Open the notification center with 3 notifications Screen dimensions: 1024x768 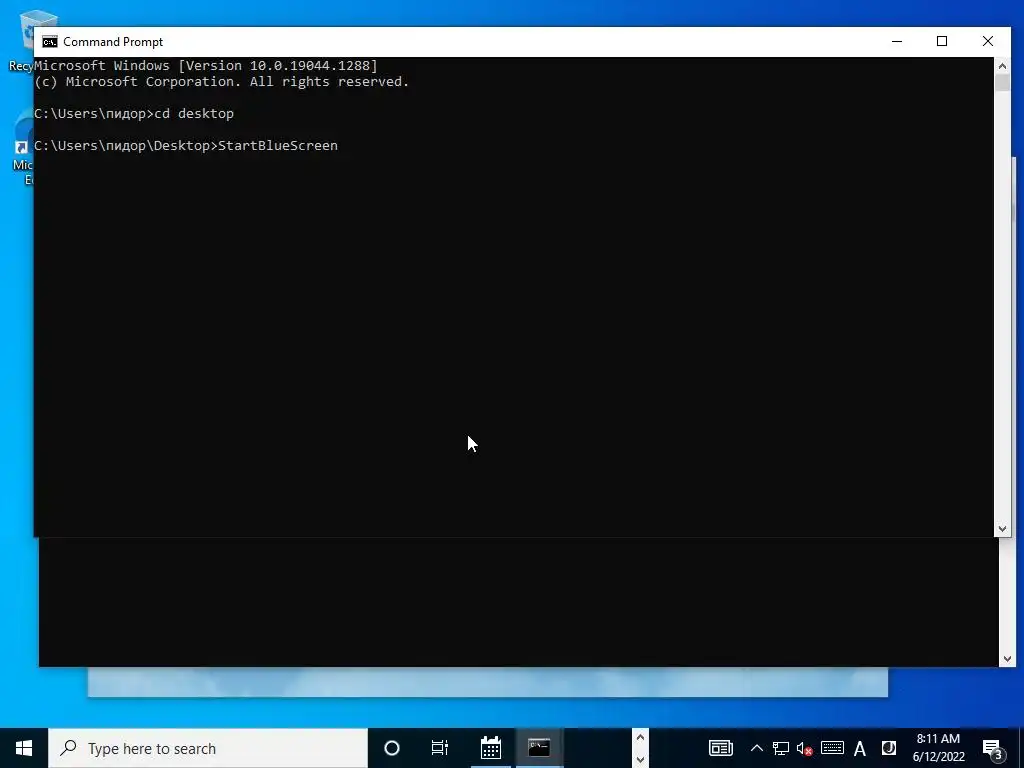(993, 749)
